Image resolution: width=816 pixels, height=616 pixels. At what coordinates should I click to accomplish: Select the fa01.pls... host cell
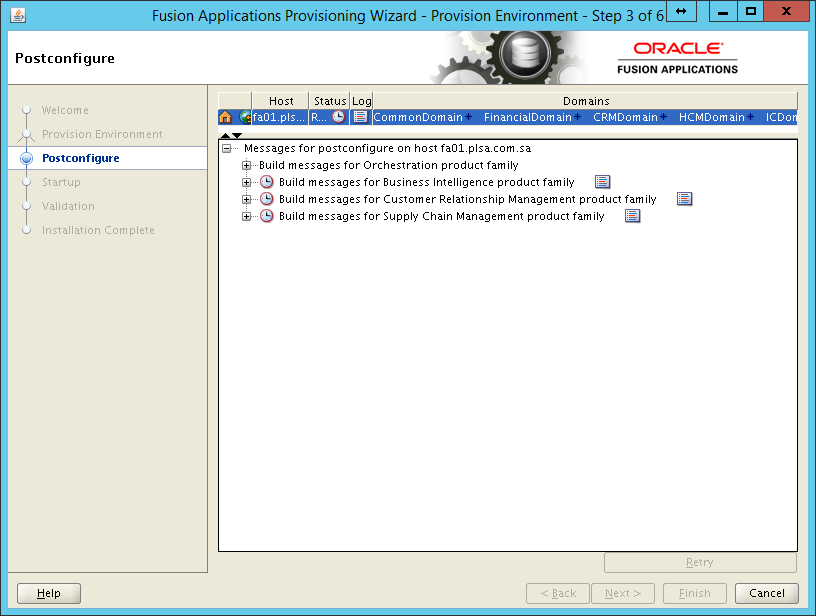[x=279, y=117]
